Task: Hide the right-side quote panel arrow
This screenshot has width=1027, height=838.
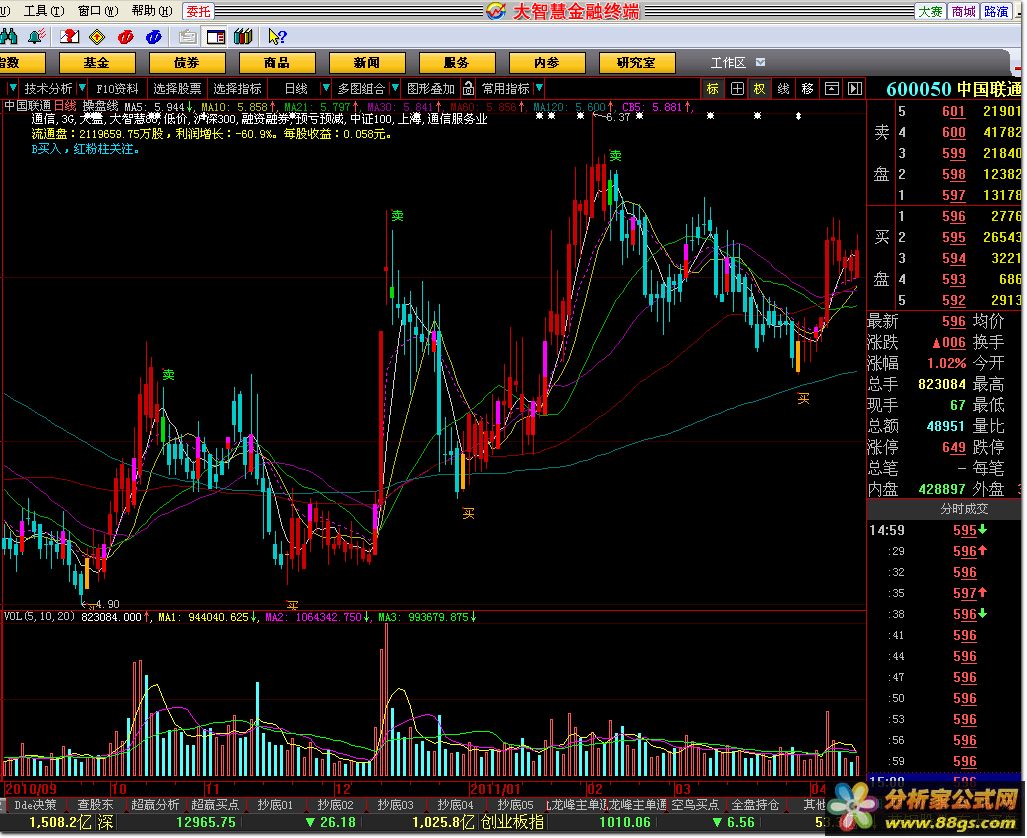Action: pyautogui.click(x=855, y=88)
